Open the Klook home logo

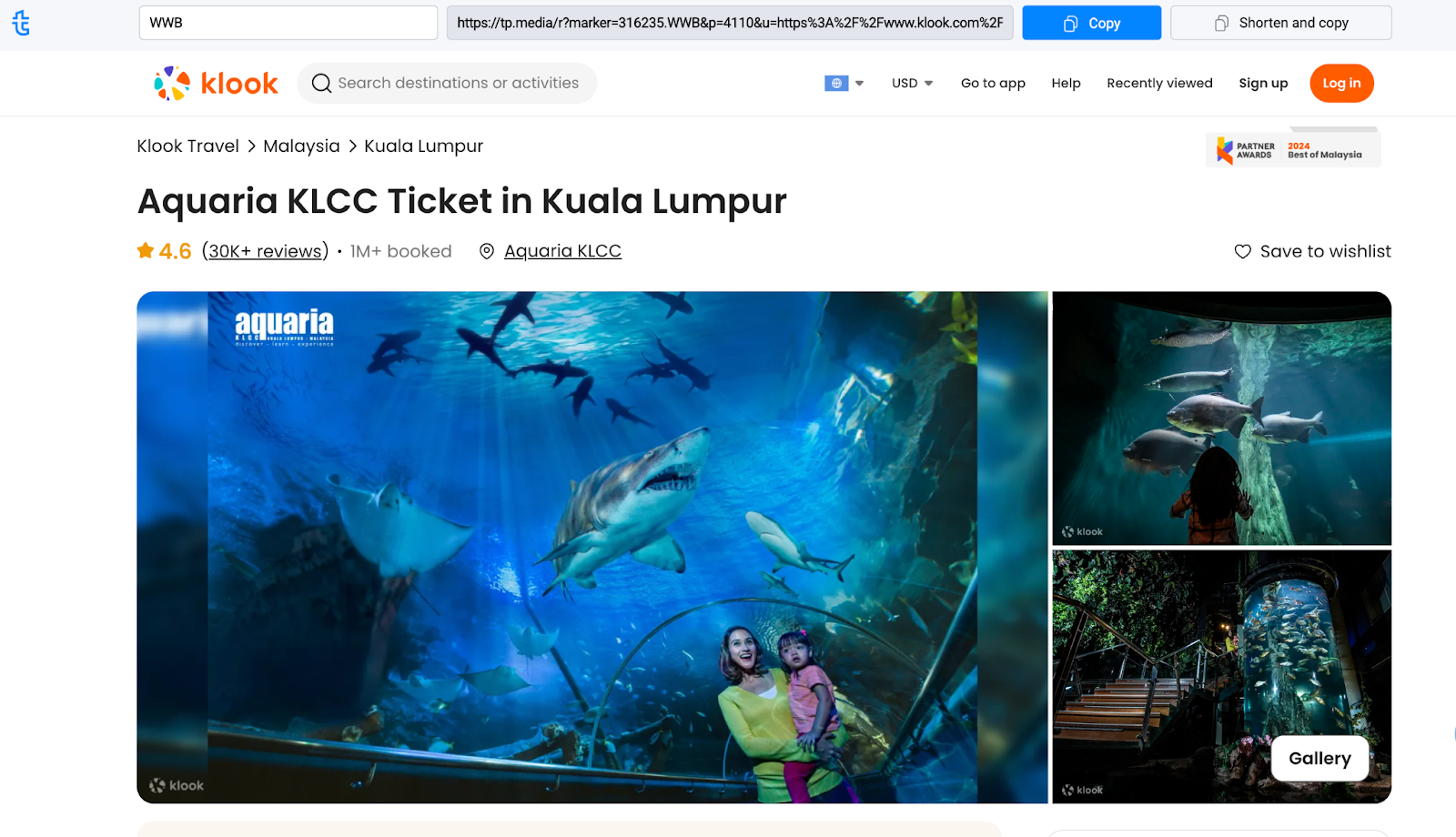(216, 84)
